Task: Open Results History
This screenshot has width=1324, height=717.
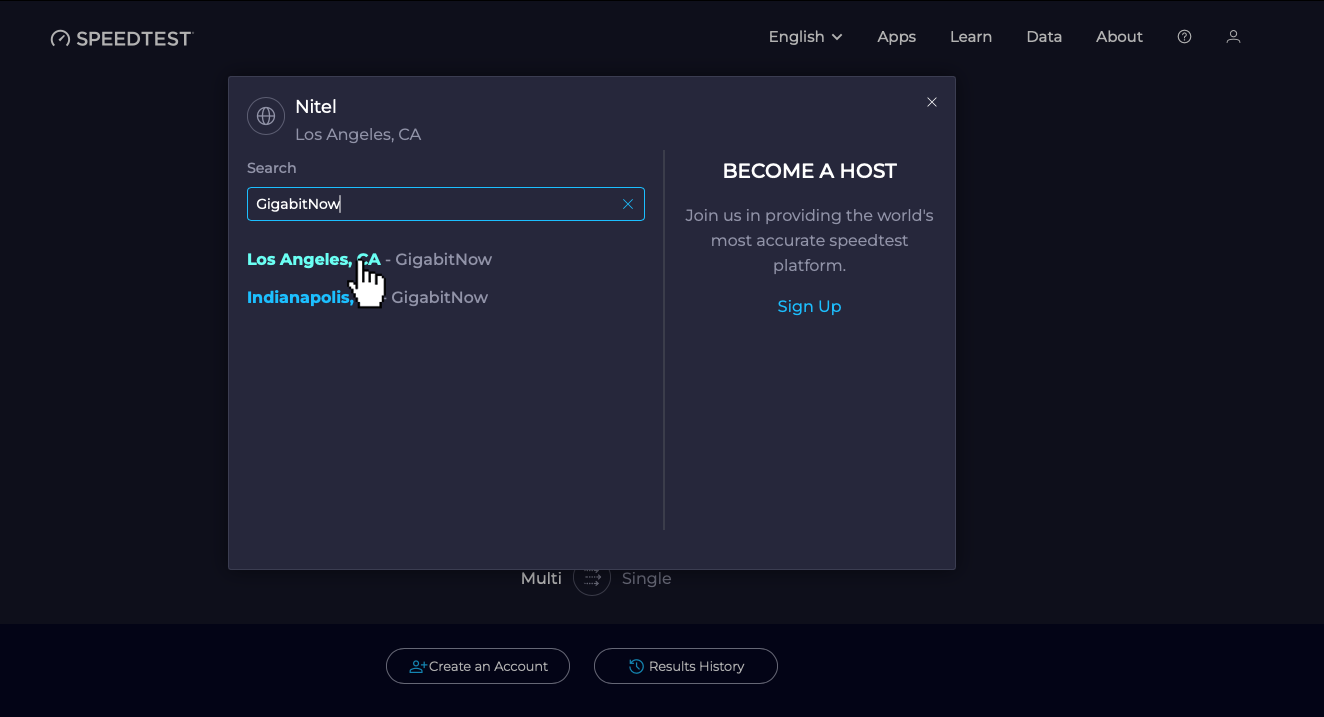Action: click(x=686, y=666)
